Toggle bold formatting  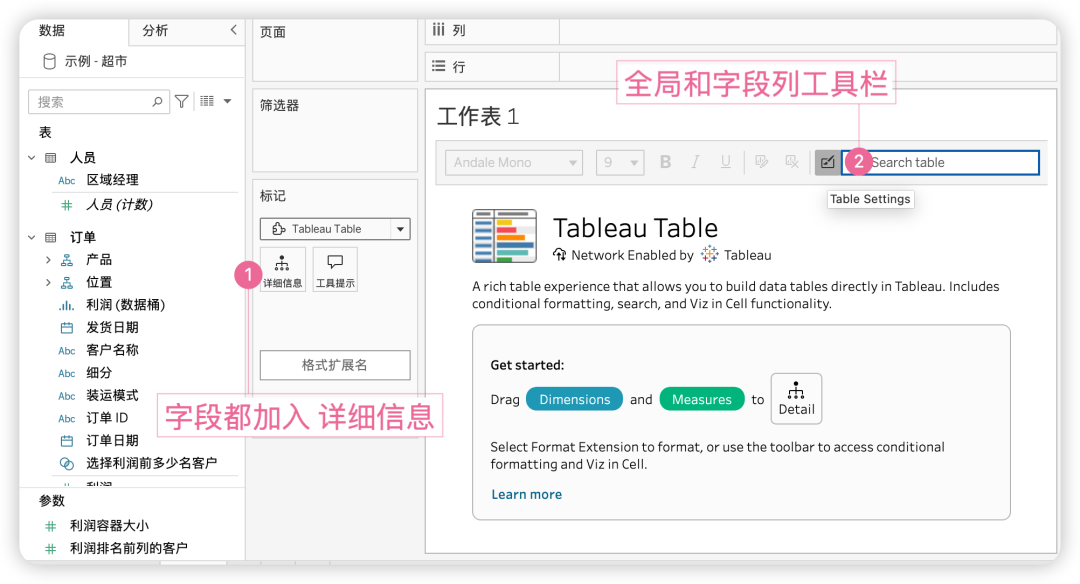[665, 162]
